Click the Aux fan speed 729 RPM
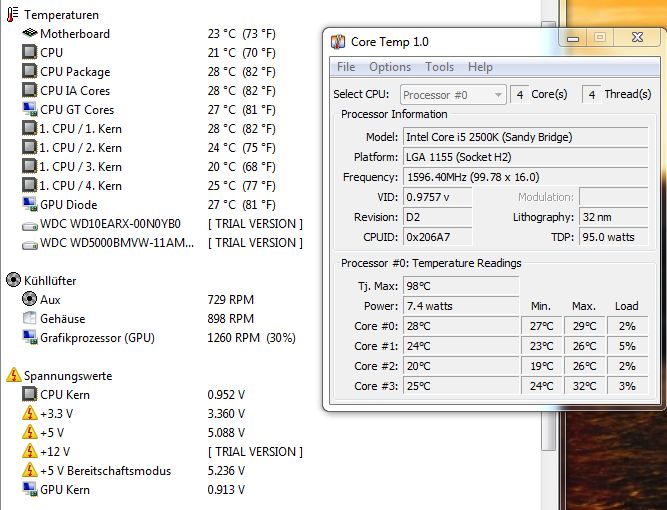Screen dimensions: 667x510 point(231,299)
